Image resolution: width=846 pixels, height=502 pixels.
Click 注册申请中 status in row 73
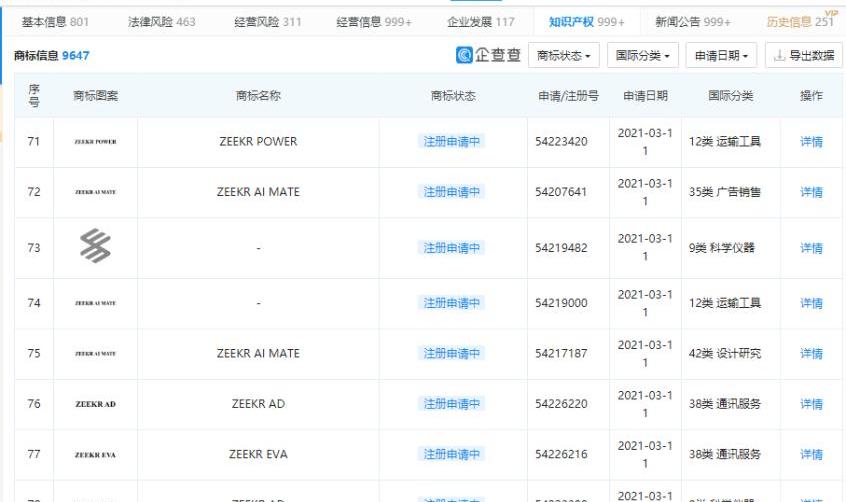pyautogui.click(x=452, y=248)
